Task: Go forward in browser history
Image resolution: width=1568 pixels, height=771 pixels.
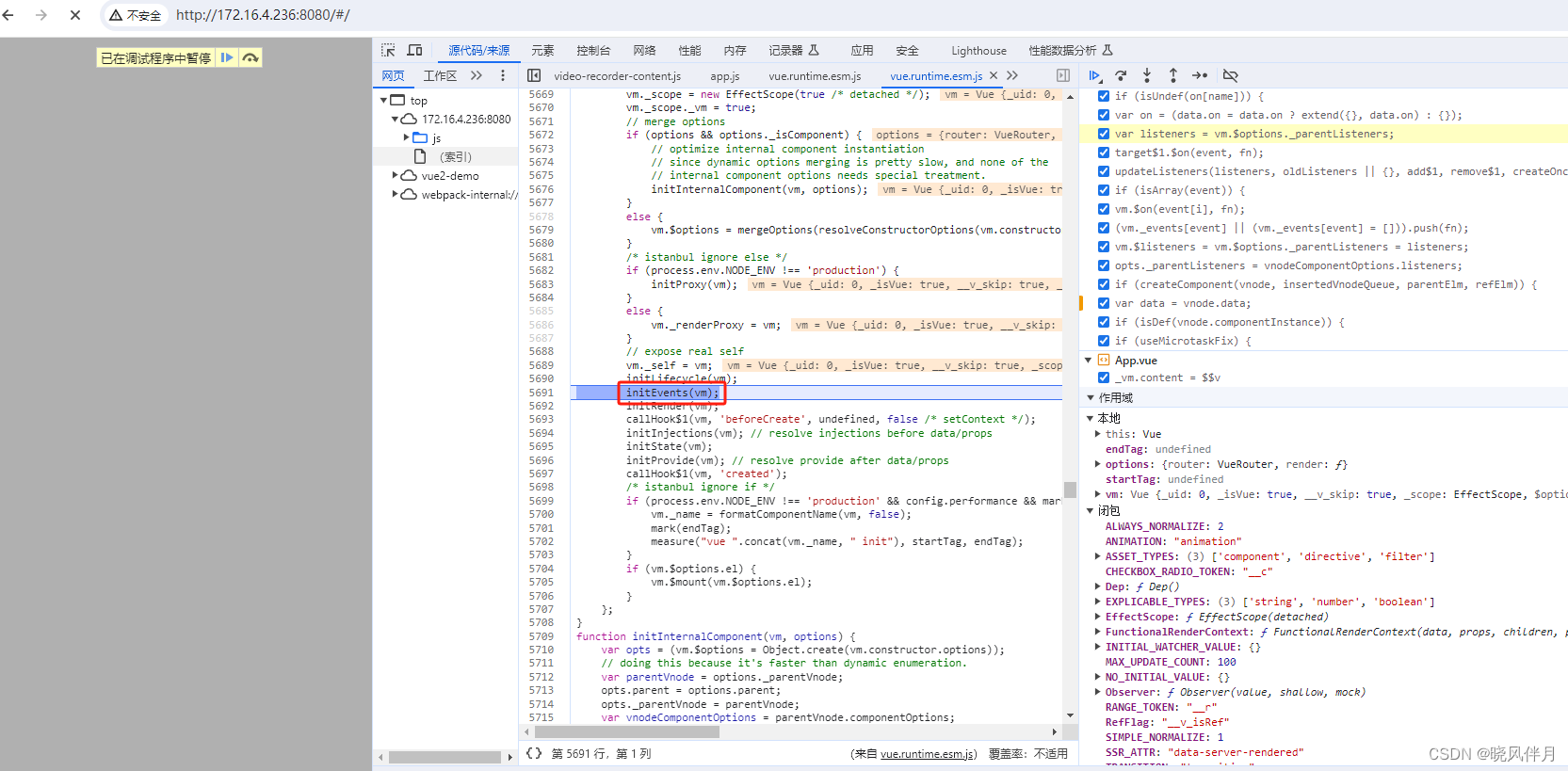Action: [x=41, y=15]
